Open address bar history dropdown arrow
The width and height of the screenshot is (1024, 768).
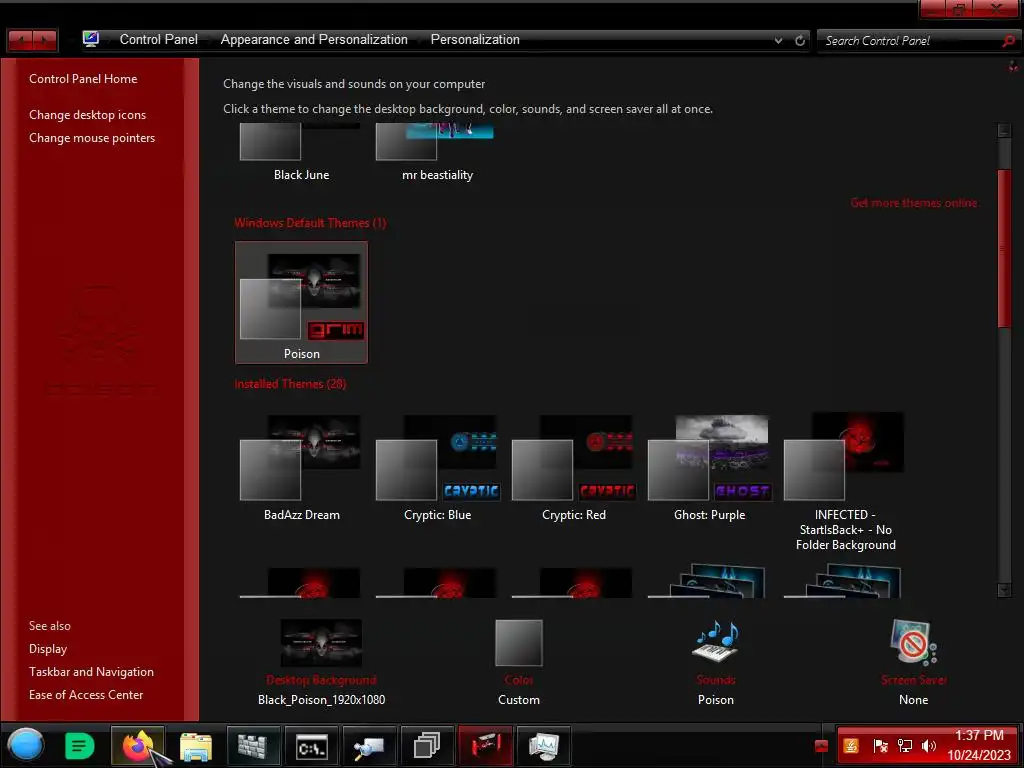(778, 40)
